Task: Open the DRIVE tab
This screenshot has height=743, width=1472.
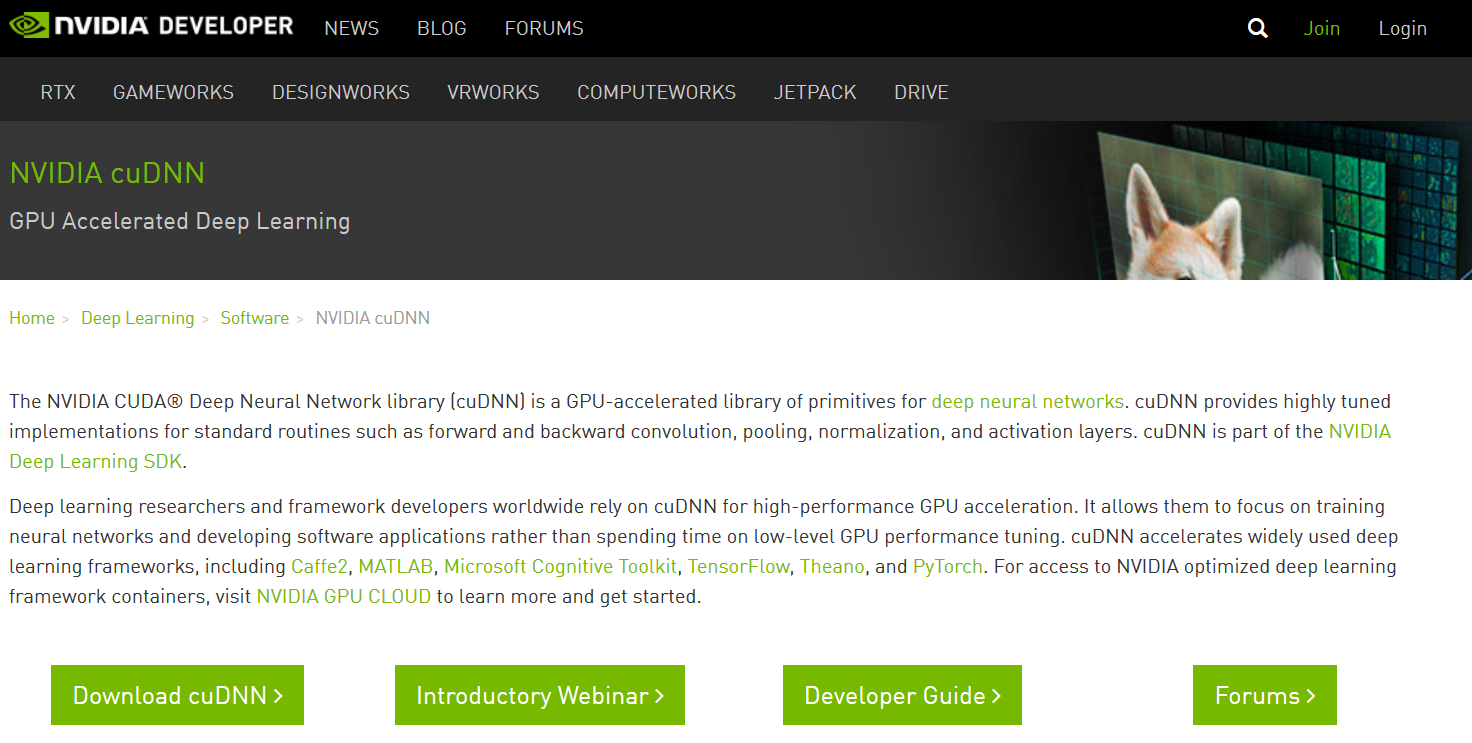Action: pyautogui.click(x=921, y=91)
